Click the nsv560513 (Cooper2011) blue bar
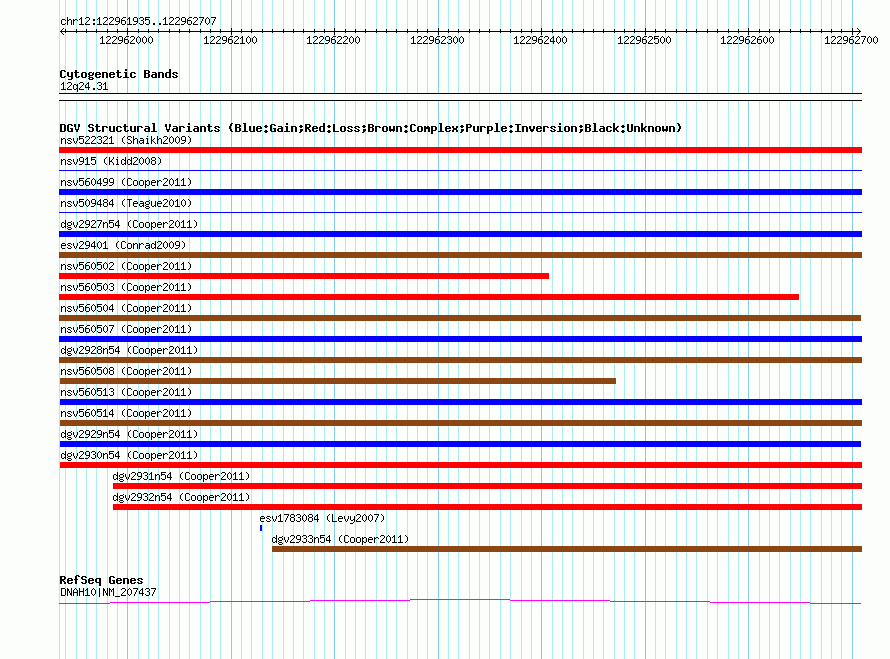 pyautogui.click(x=460, y=402)
